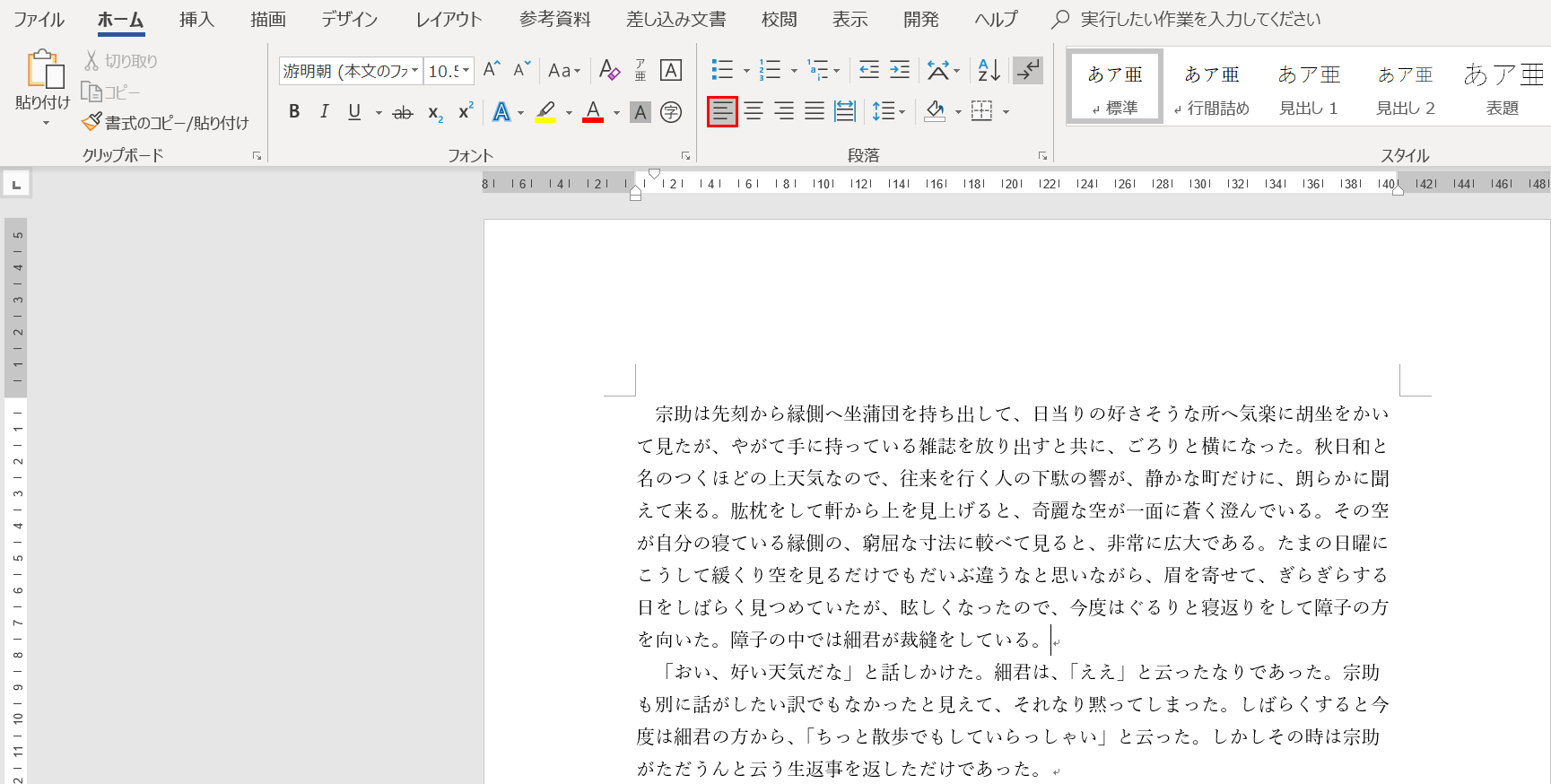The width and height of the screenshot is (1551, 784).
Task: Select left text alignment
Action: (722, 111)
